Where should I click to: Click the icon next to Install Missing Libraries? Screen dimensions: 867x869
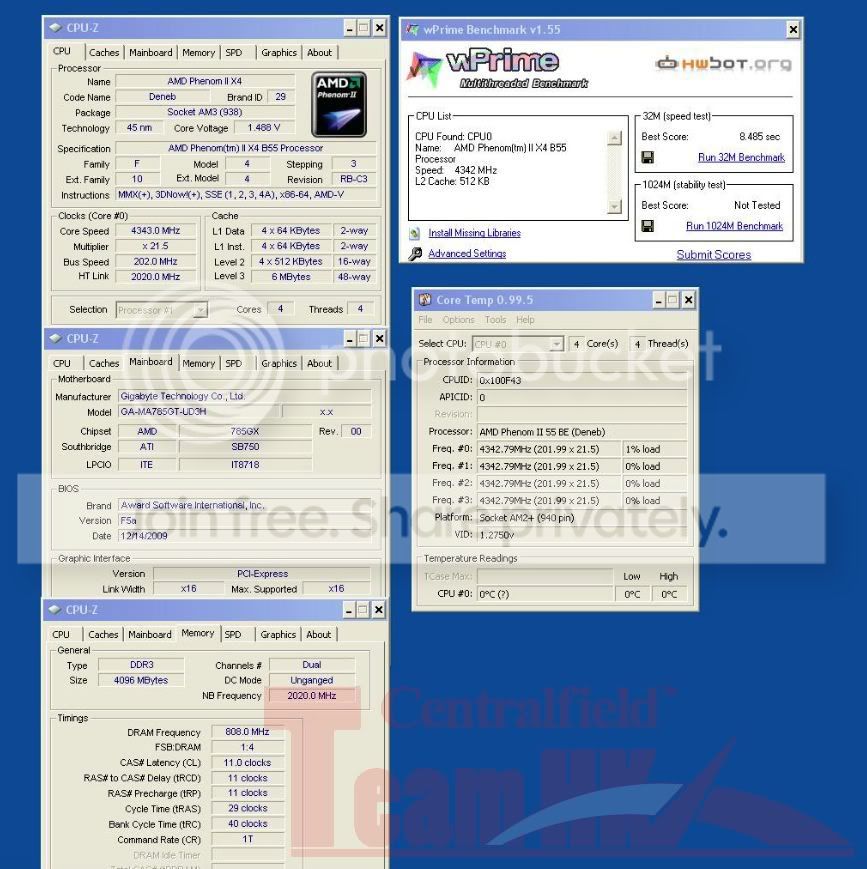(x=415, y=233)
